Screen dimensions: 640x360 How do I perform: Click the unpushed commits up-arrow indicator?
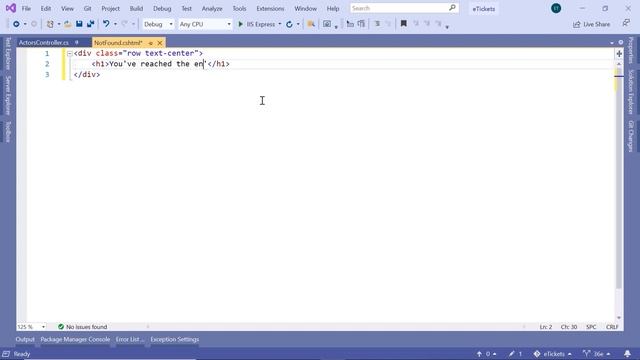pos(480,354)
